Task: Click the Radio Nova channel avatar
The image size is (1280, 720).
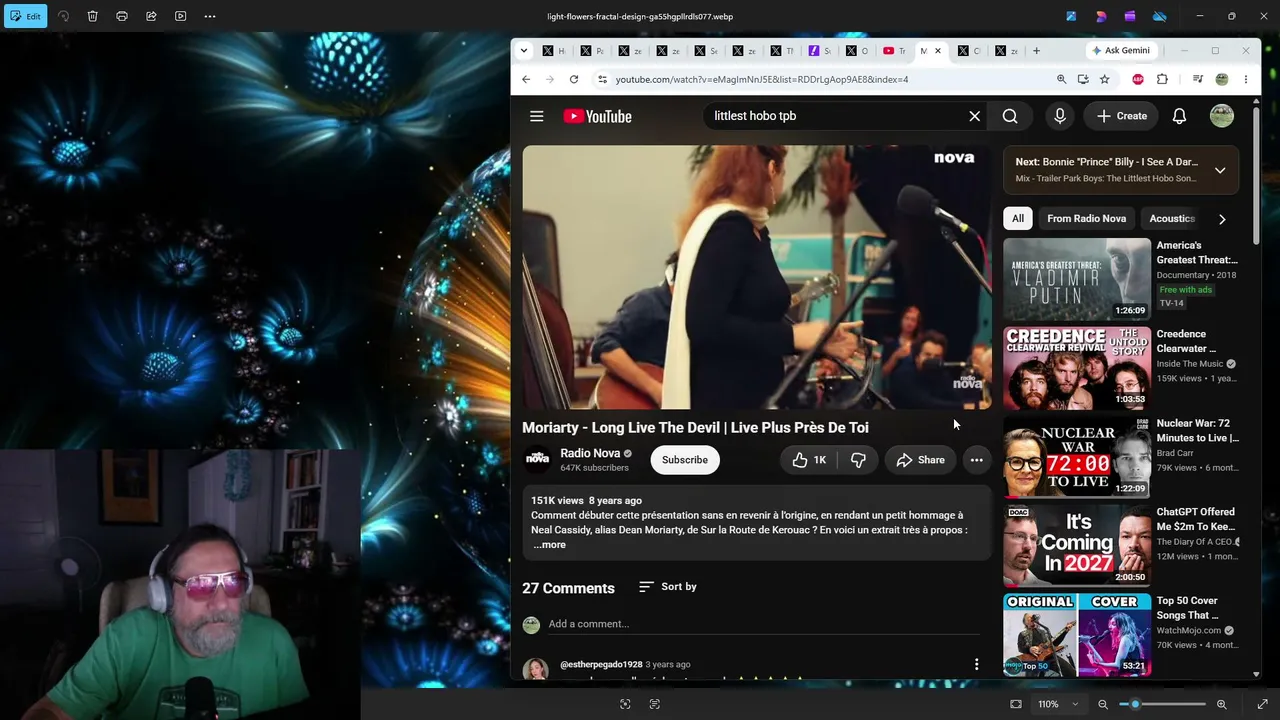Action: point(538,459)
